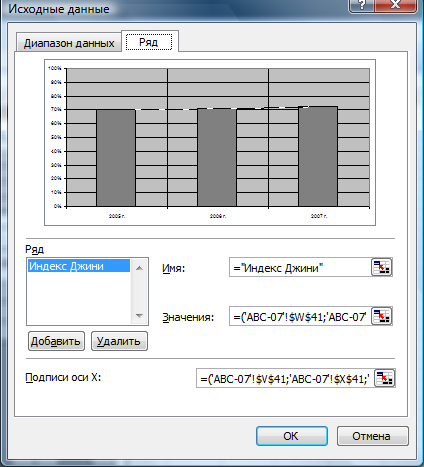Click the Исходные данные title bar text
Viewport: 424px width, 467px height.
click(x=59, y=9)
